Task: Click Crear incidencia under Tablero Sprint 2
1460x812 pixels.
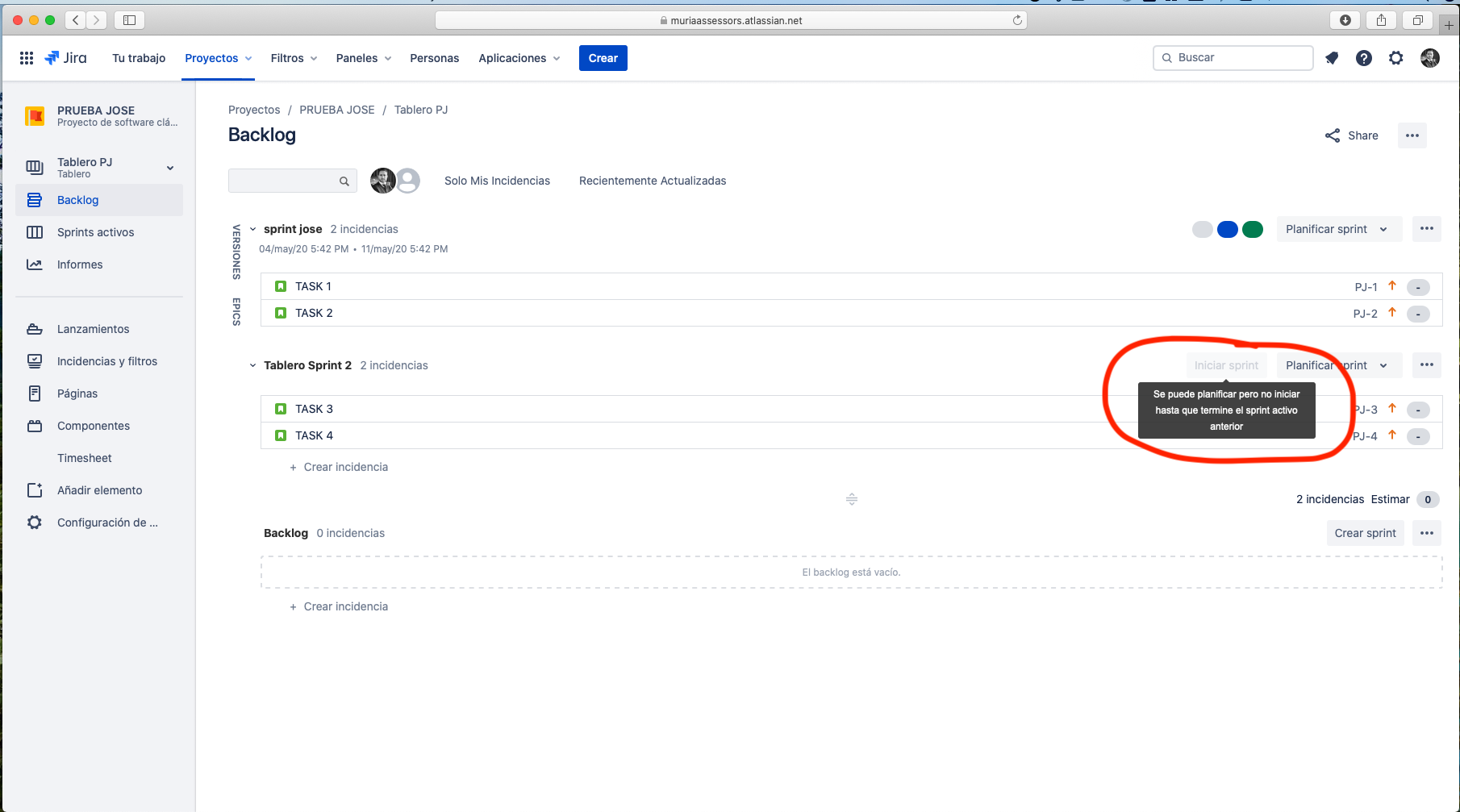Action: point(339,467)
